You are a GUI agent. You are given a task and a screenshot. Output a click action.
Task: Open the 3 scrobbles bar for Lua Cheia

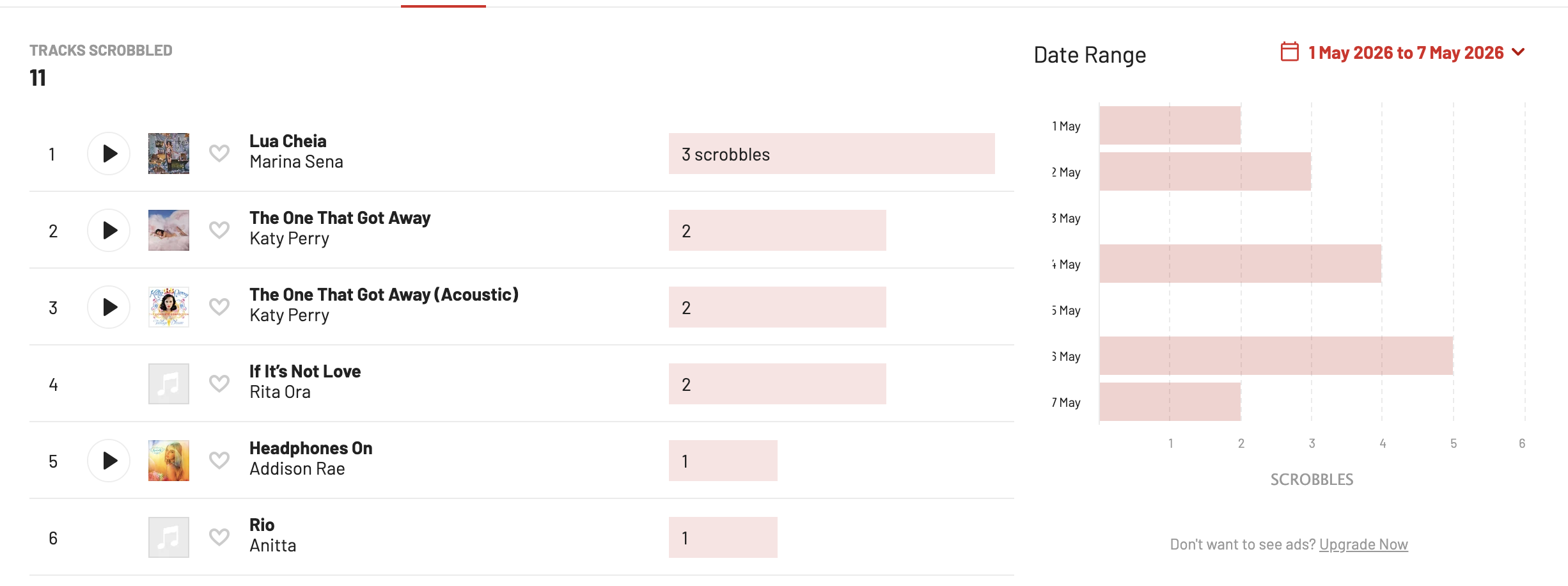tap(832, 154)
